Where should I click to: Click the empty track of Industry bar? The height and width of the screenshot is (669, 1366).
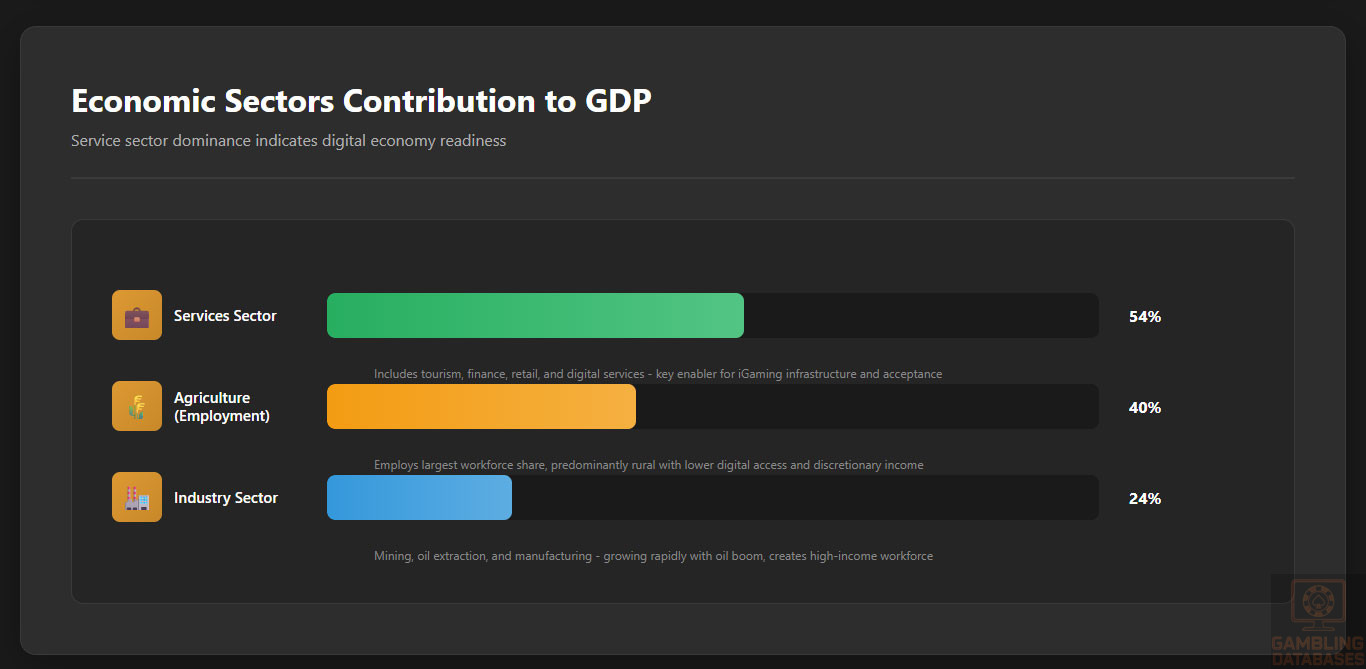pyautogui.click(x=805, y=498)
